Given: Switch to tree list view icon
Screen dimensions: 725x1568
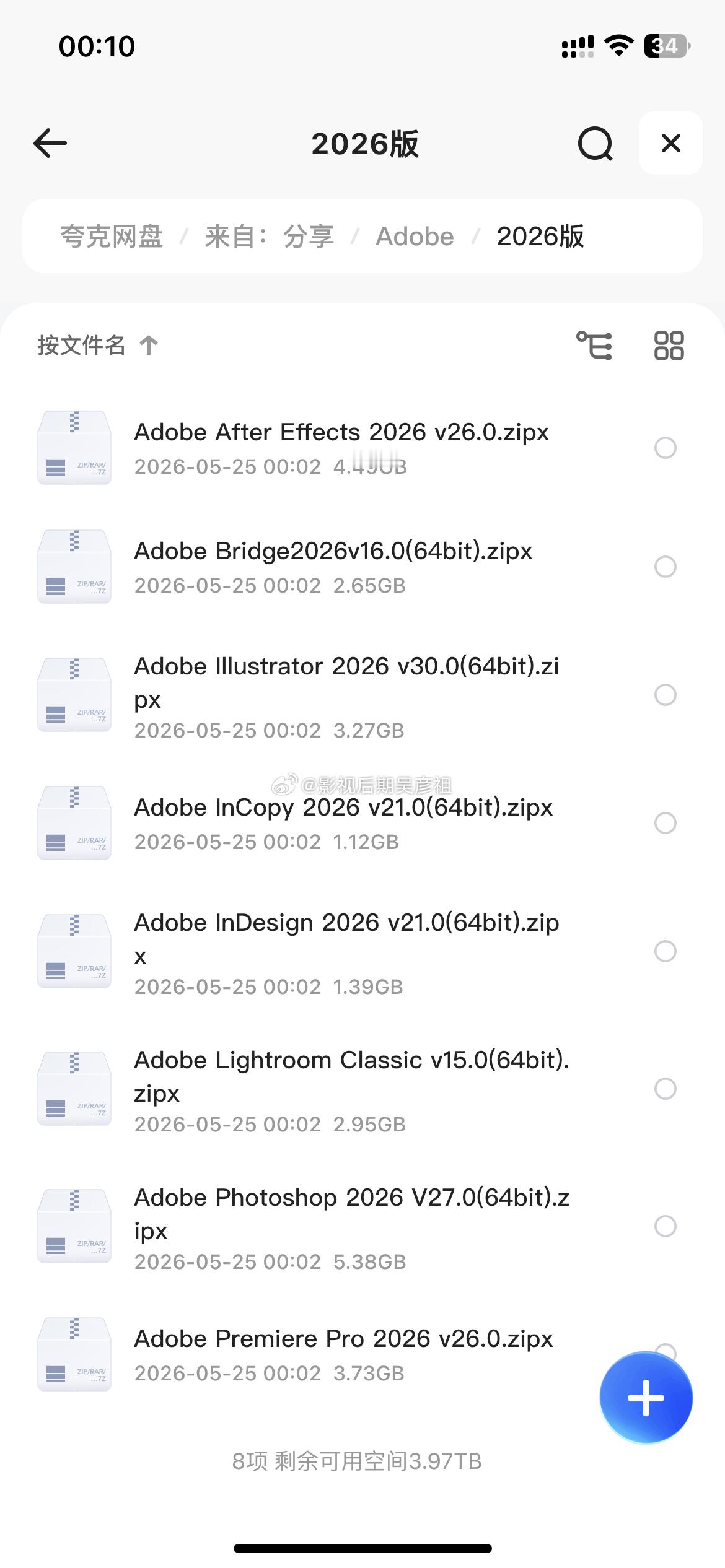Looking at the screenshot, I should (x=594, y=345).
